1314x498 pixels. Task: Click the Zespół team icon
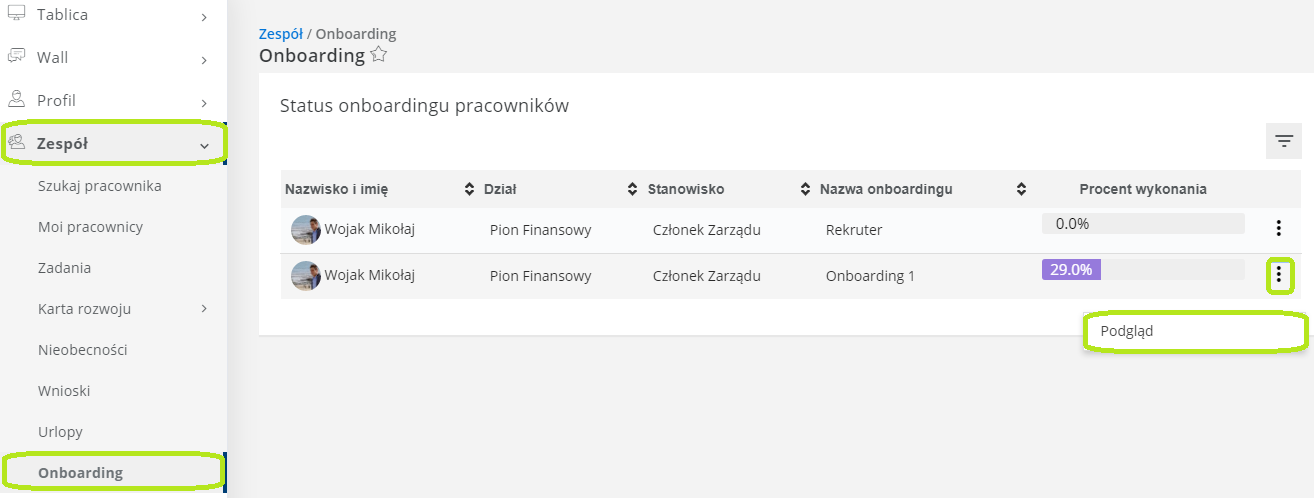16,142
